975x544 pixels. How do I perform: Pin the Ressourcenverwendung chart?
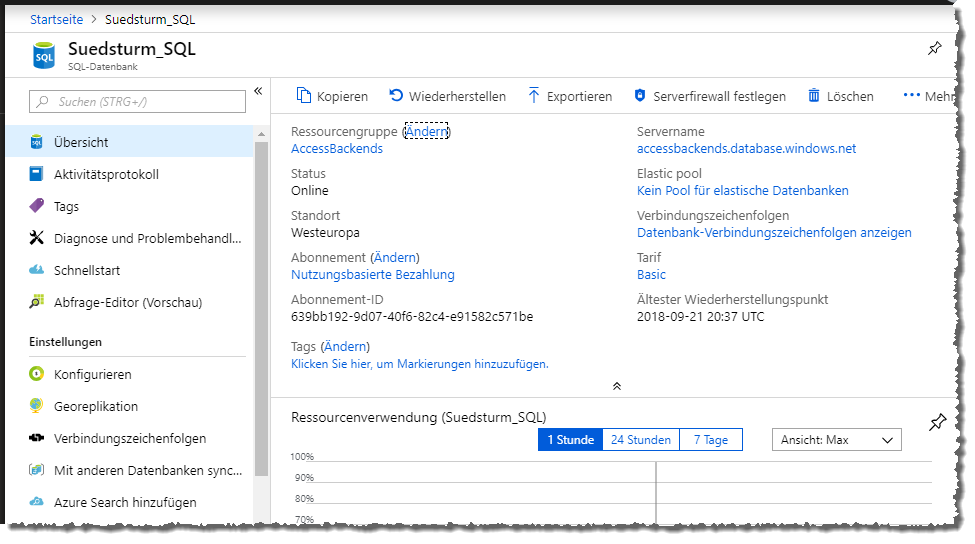click(937, 422)
